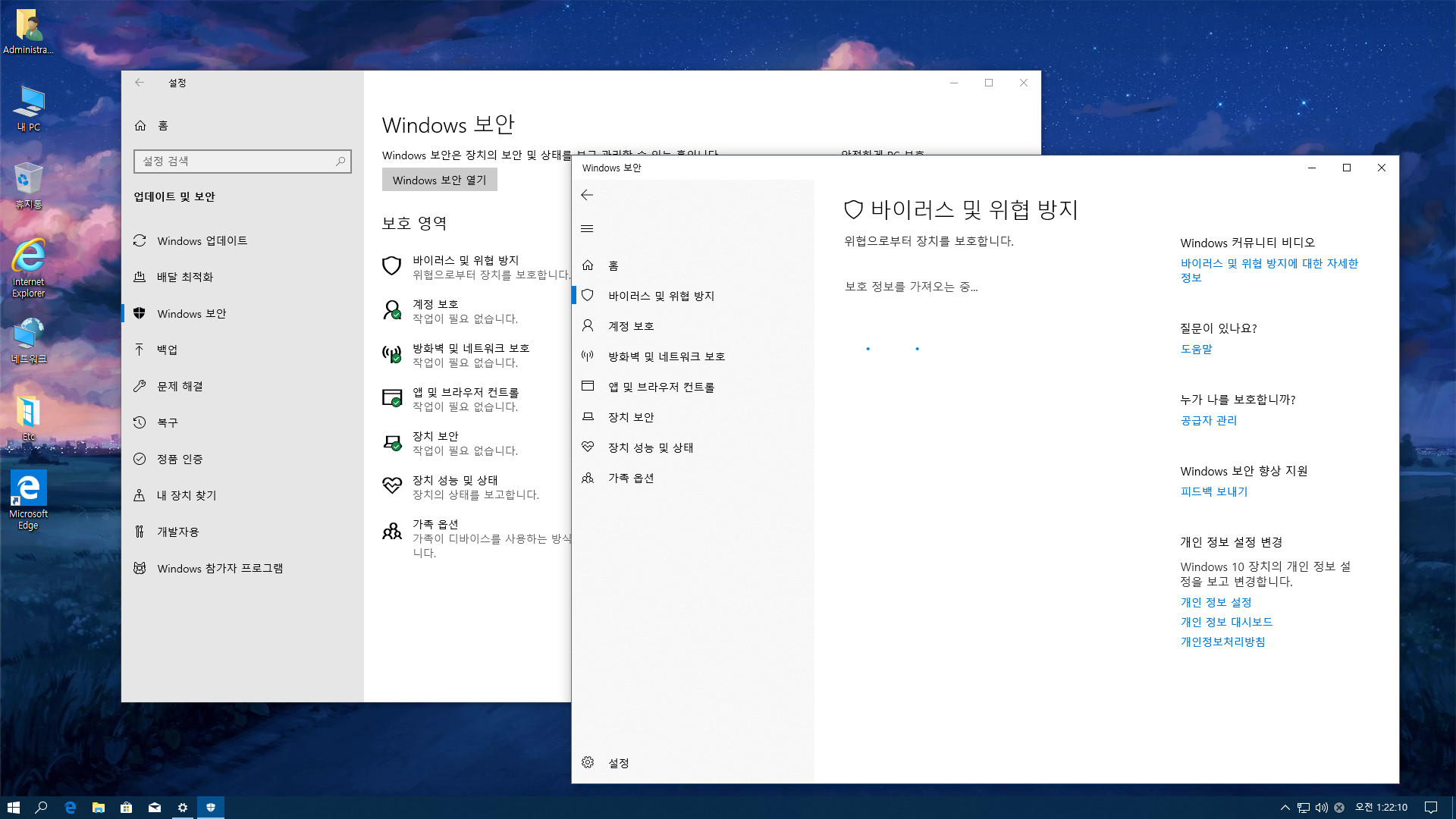The image size is (1456, 819).
Task: Select the 네트워크 desktop icon
Action: pyautogui.click(x=29, y=341)
